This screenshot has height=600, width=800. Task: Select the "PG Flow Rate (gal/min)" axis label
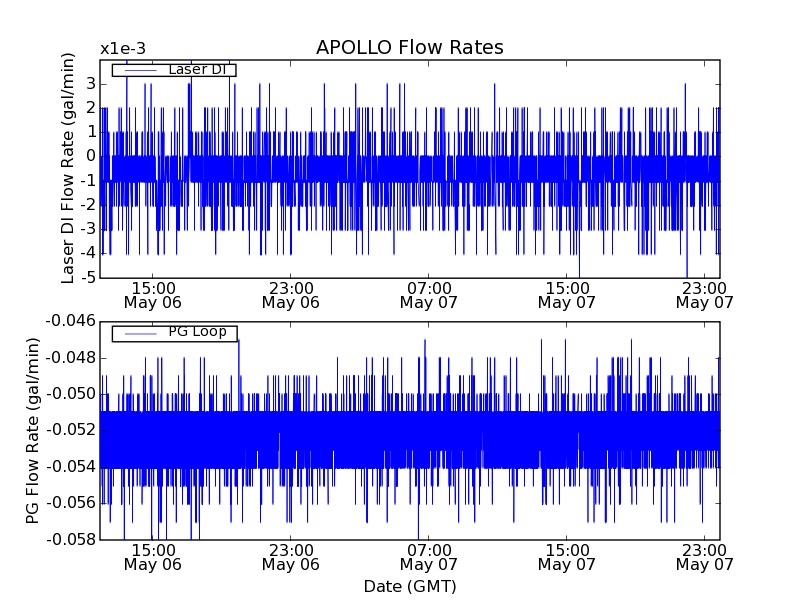pos(33,430)
